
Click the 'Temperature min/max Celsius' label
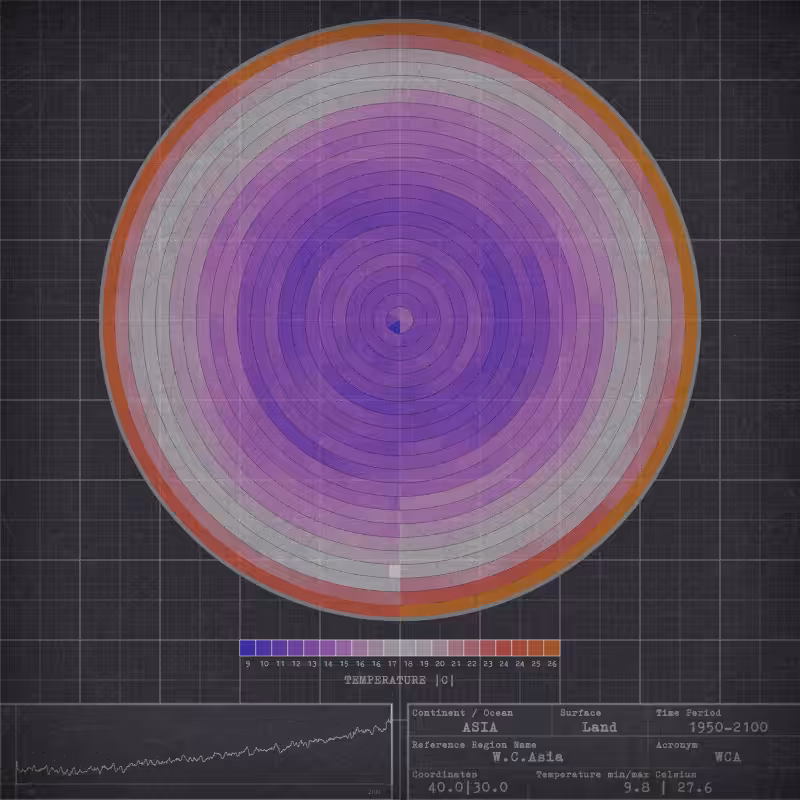[616, 774]
